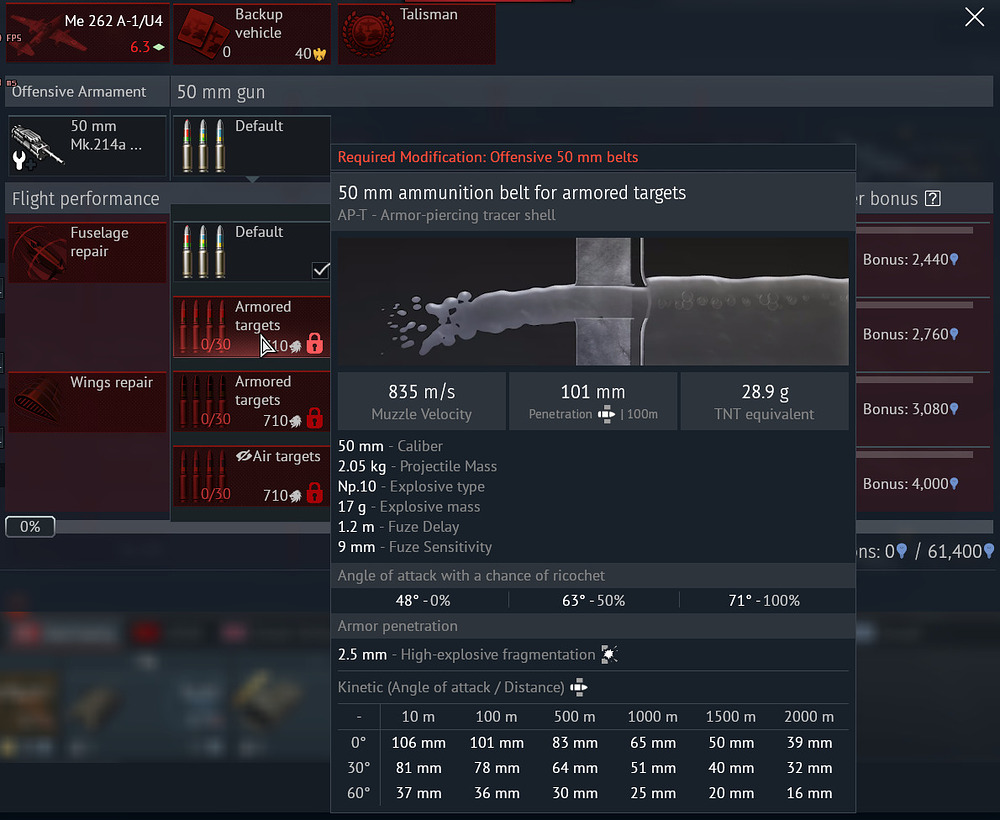Click the question mark help icon beside bonus
Viewport: 1000px width, 820px height.
coord(933,199)
